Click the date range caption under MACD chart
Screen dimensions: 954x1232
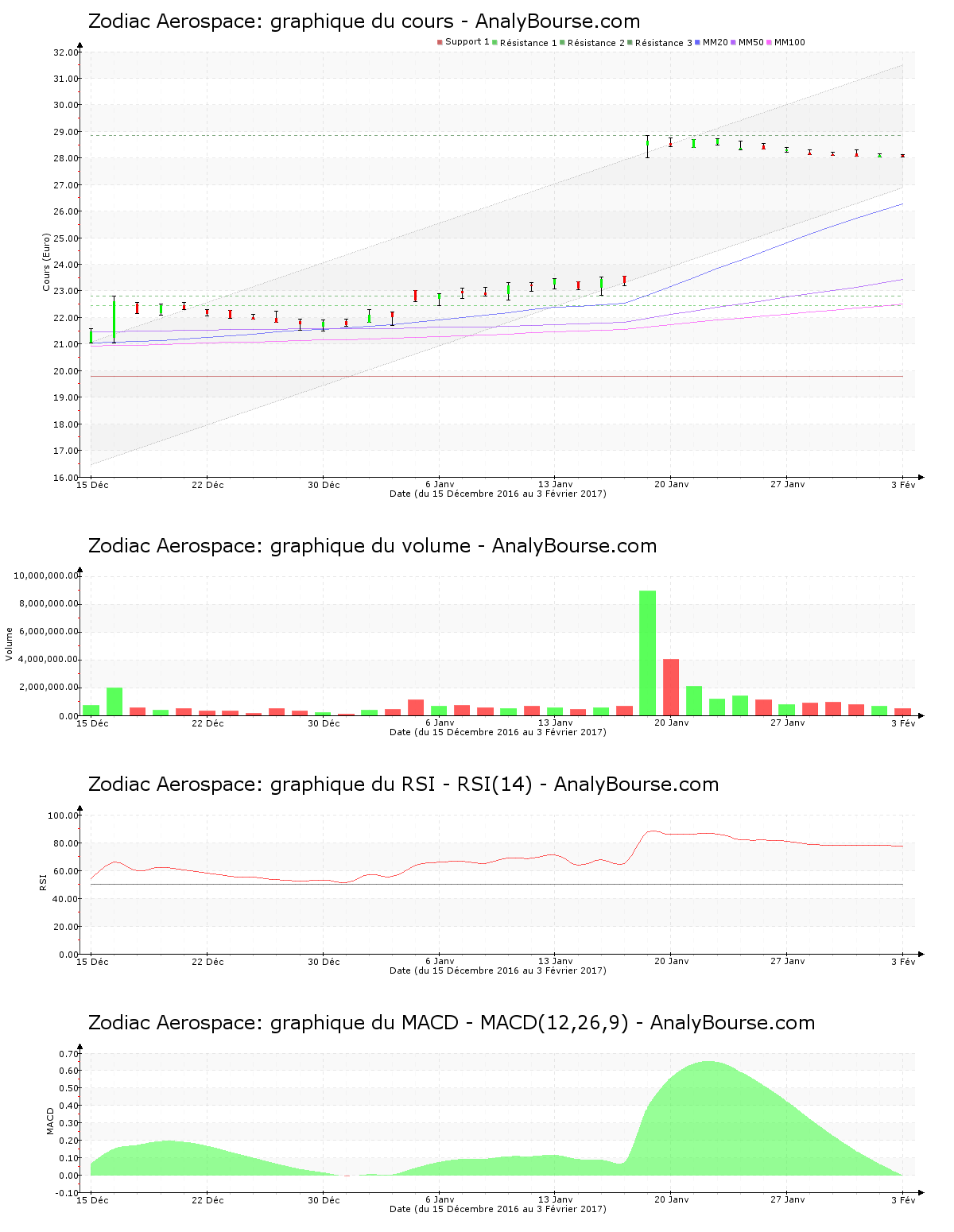pyautogui.click(x=498, y=1209)
